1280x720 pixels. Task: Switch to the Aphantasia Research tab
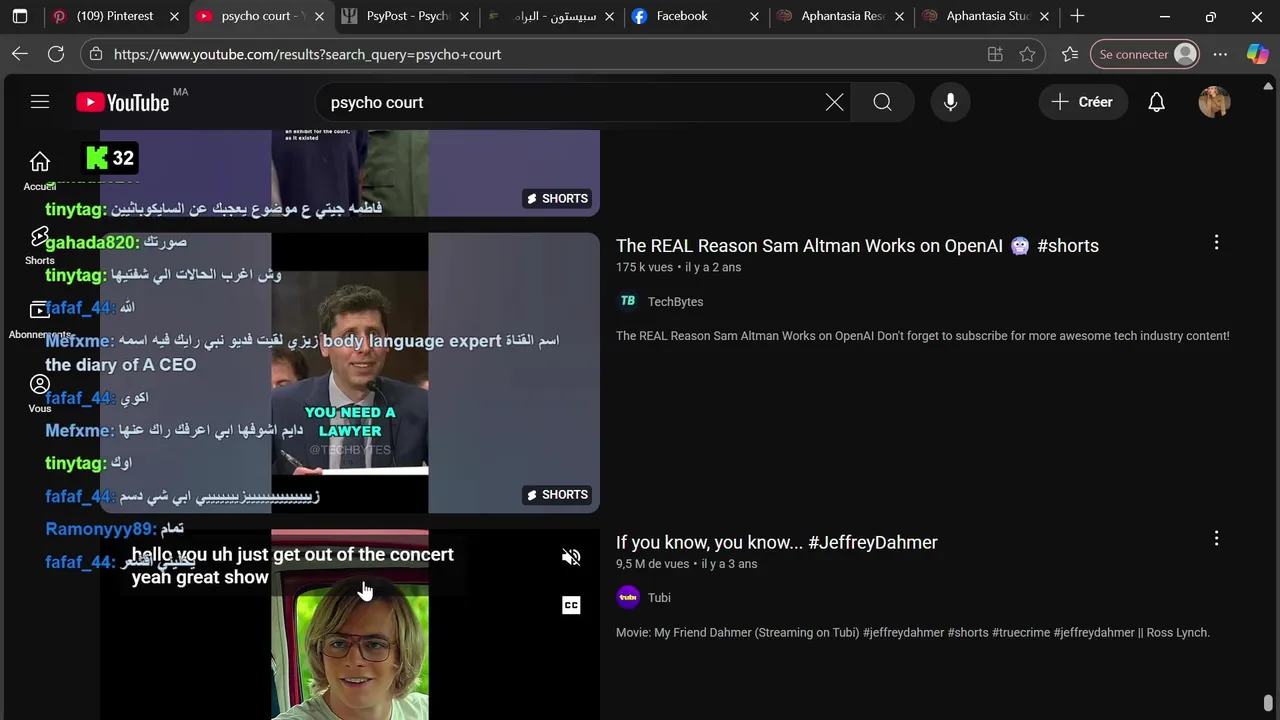pyautogui.click(x=840, y=16)
